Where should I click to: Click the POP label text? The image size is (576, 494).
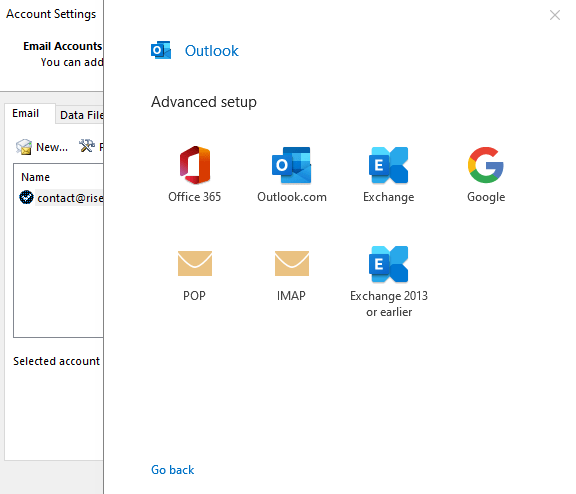click(194, 296)
